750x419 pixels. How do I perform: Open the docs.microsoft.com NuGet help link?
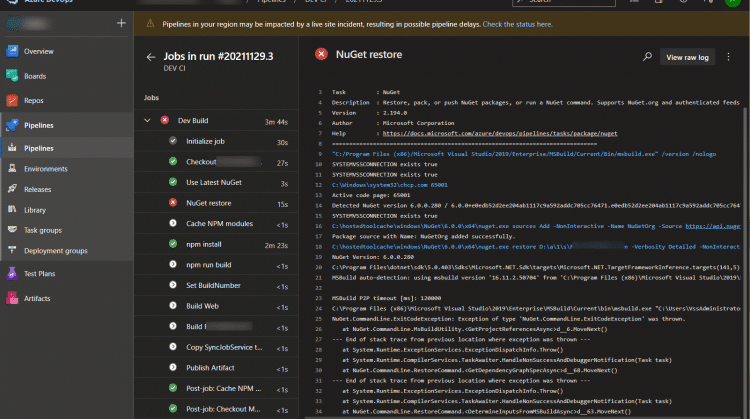click(x=500, y=133)
